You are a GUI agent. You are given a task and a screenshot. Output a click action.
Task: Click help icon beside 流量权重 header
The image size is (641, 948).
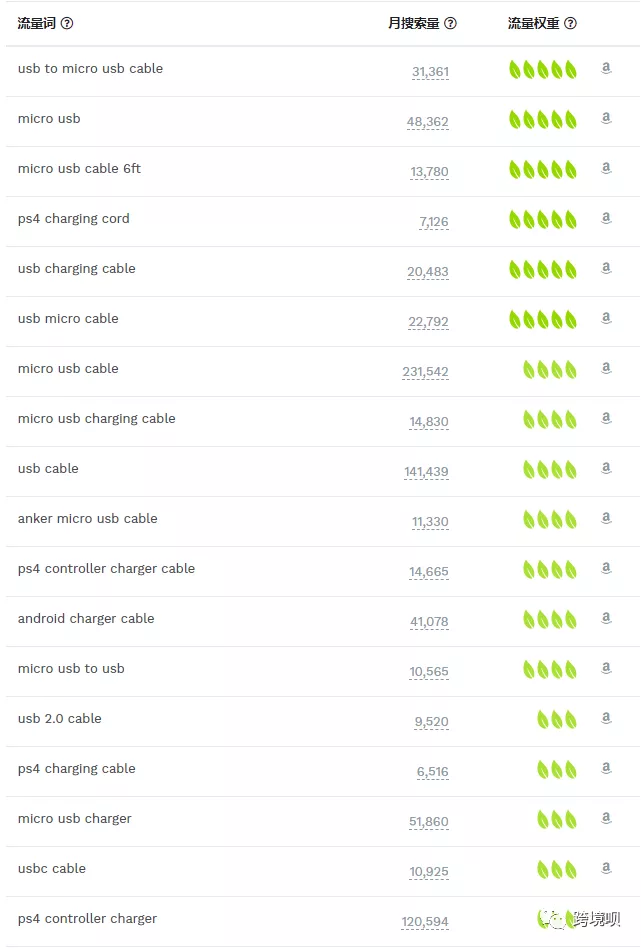570,23
